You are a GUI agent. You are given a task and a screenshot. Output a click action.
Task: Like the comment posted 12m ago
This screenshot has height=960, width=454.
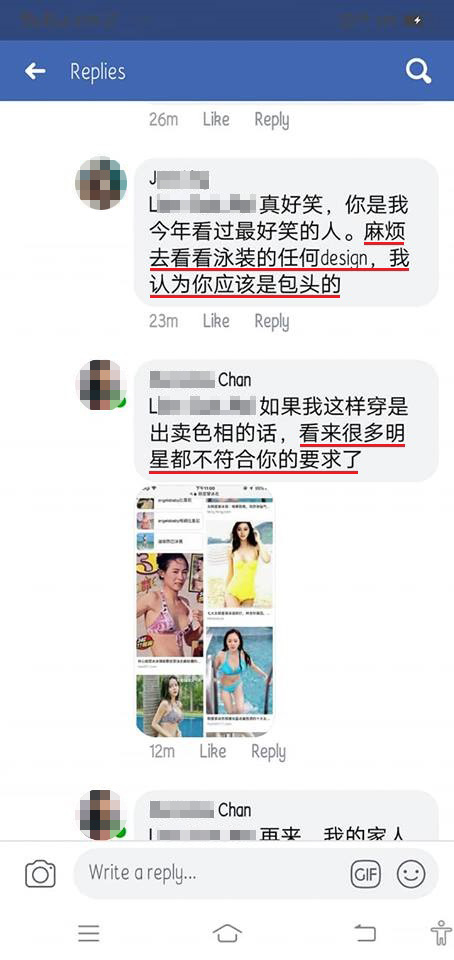(x=213, y=751)
